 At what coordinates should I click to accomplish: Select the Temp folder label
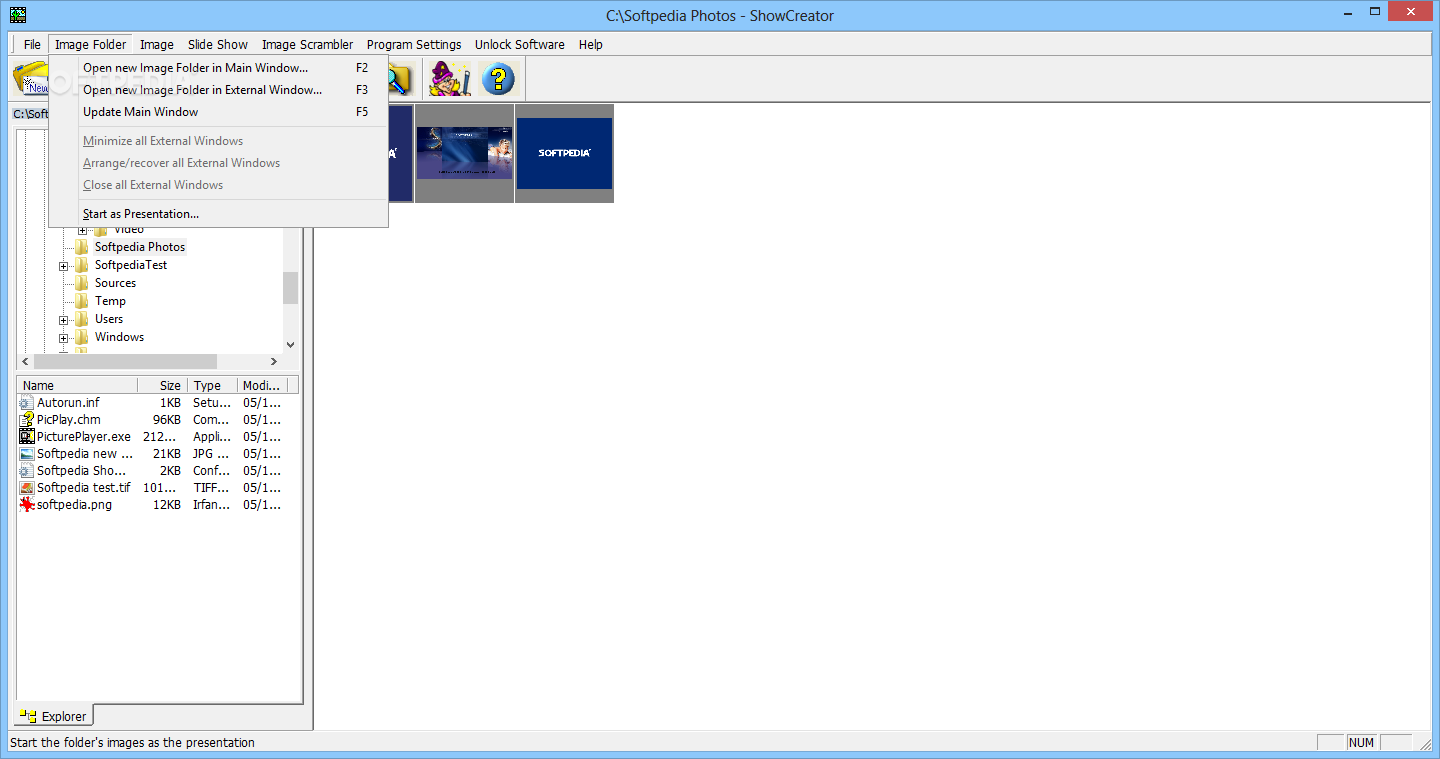click(110, 301)
